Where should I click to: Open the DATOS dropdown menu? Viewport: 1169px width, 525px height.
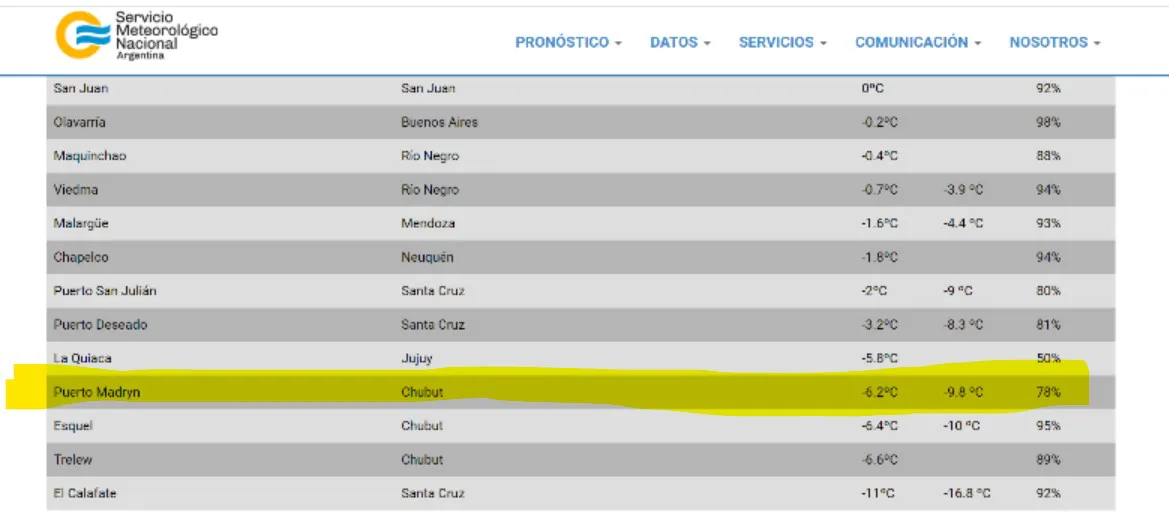(680, 43)
